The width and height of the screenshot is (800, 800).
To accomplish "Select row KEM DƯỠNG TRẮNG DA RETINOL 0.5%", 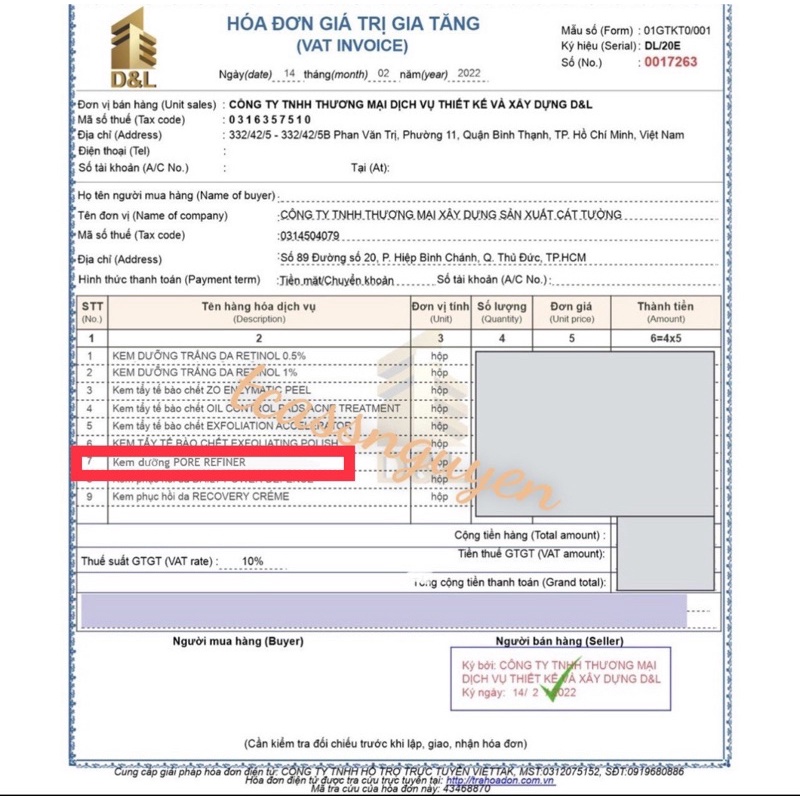I will pos(209,356).
